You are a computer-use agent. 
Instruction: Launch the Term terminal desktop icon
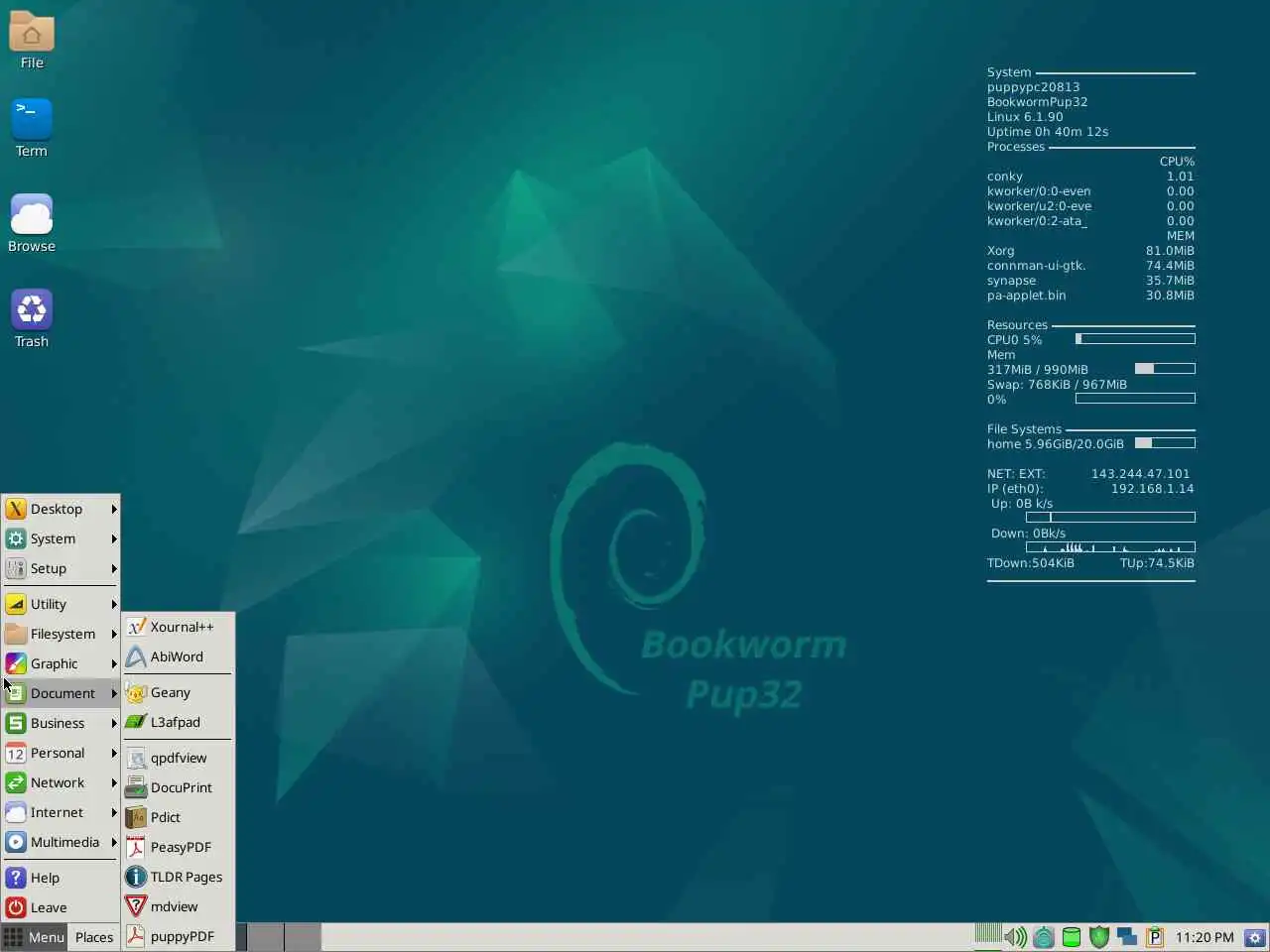[32, 128]
